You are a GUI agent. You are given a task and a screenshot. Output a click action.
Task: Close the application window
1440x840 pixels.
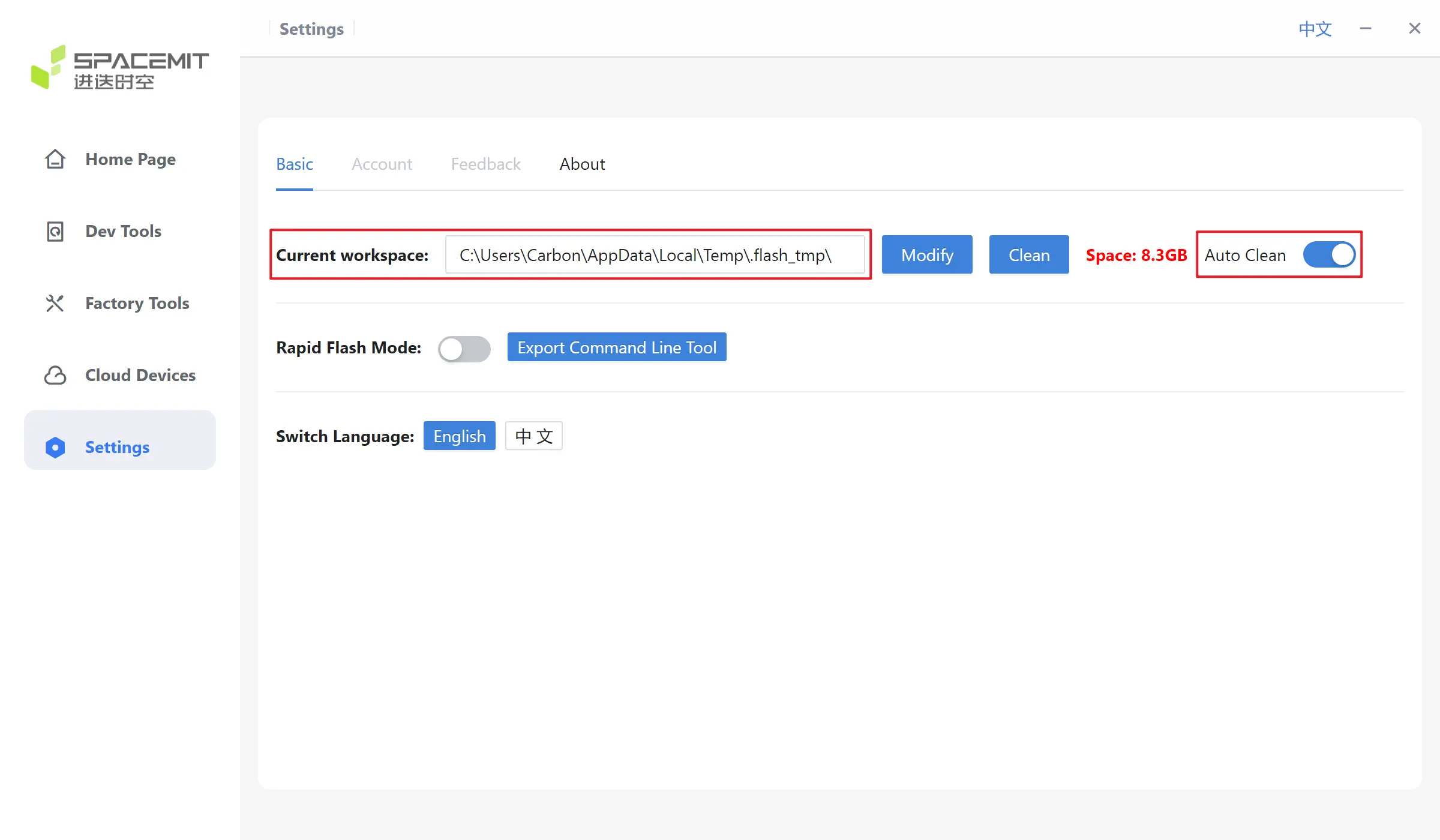(1414, 28)
